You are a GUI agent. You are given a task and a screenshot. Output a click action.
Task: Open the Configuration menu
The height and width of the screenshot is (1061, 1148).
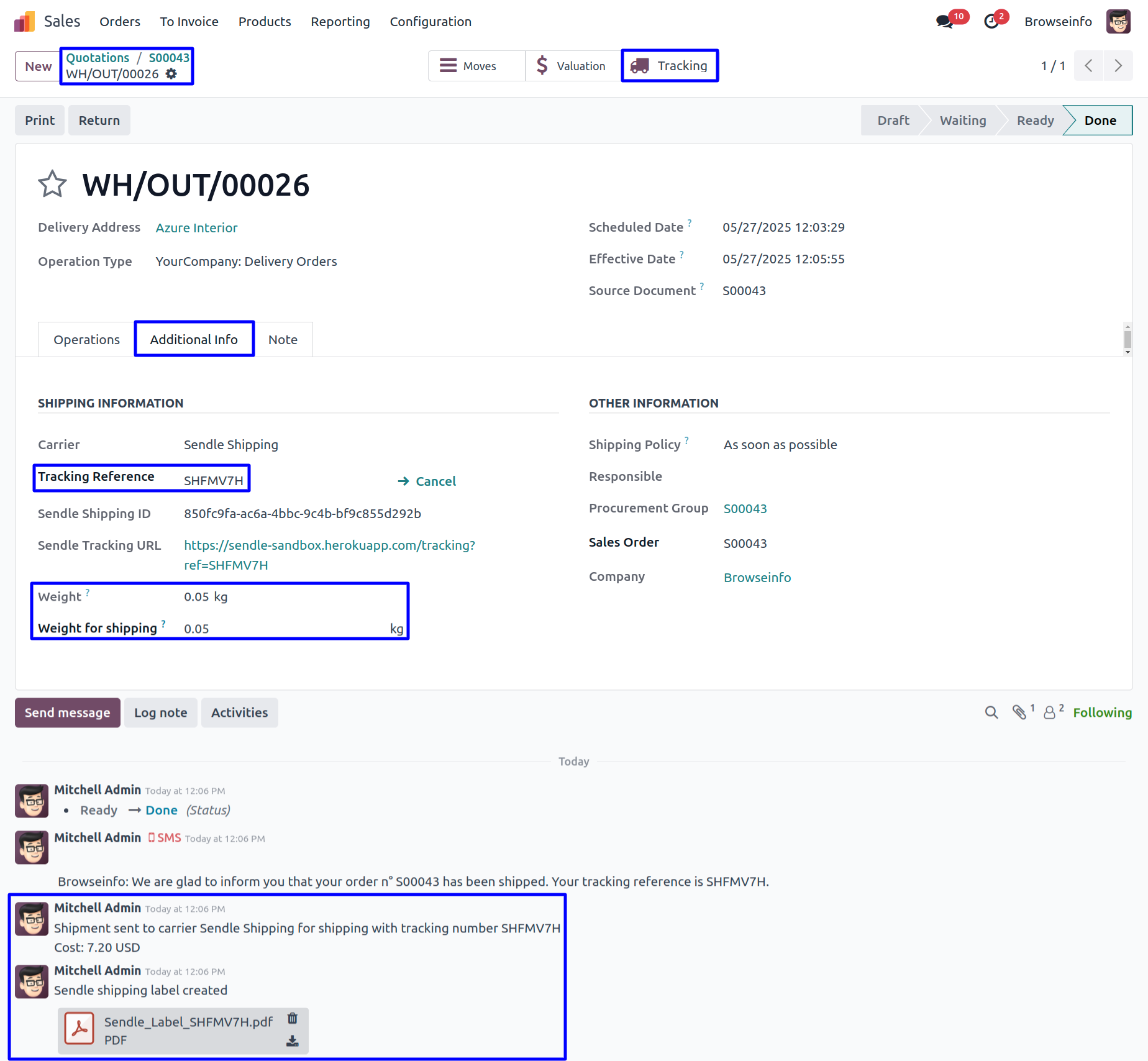(x=430, y=22)
